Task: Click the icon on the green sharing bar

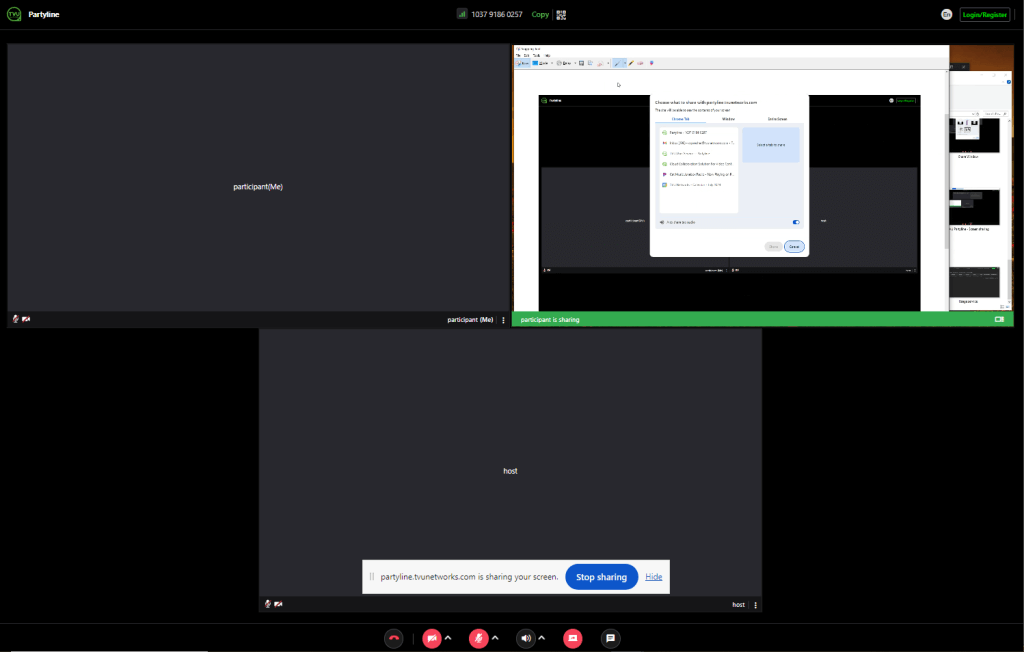Action: (999, 319)
